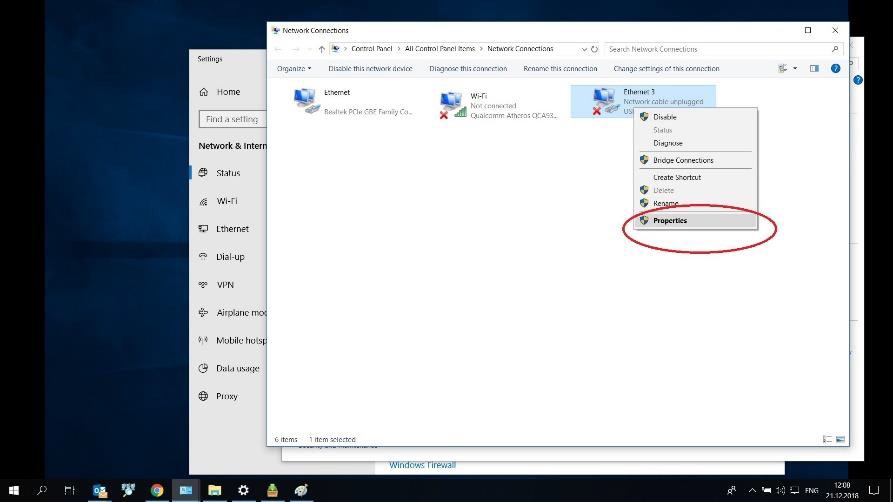Select the Ethernet 3 adapter icon

604,101
